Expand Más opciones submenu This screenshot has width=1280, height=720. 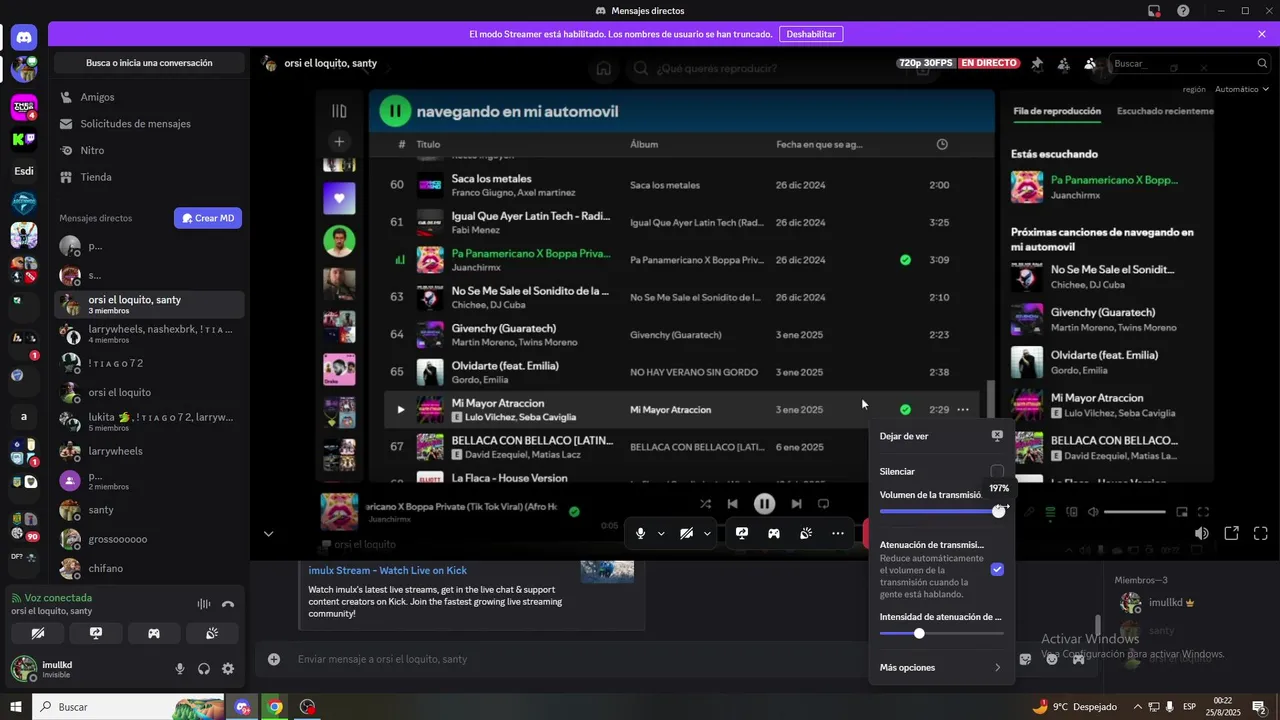(x=940, y=667)
